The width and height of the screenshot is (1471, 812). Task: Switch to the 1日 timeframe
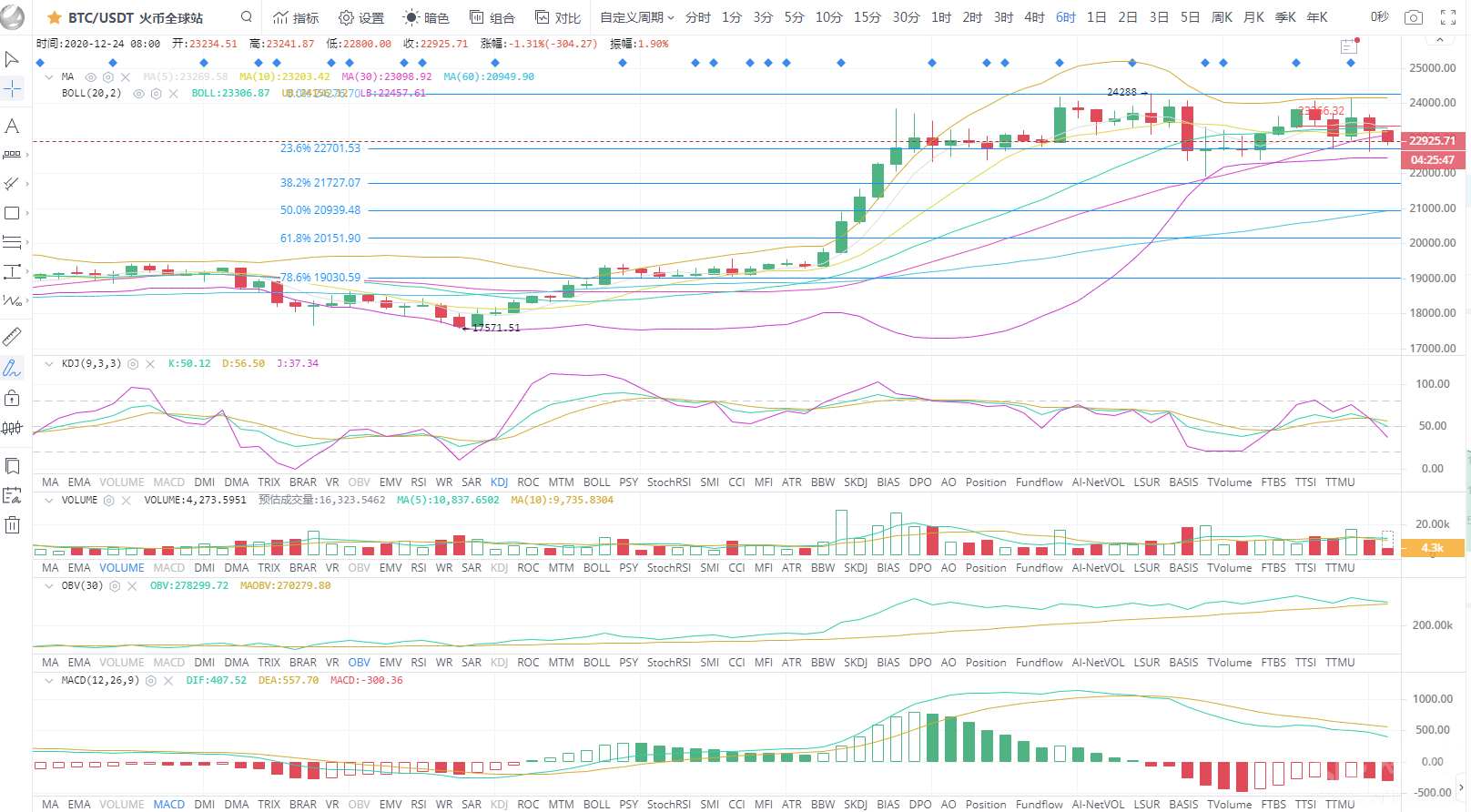pos(1096,17)
